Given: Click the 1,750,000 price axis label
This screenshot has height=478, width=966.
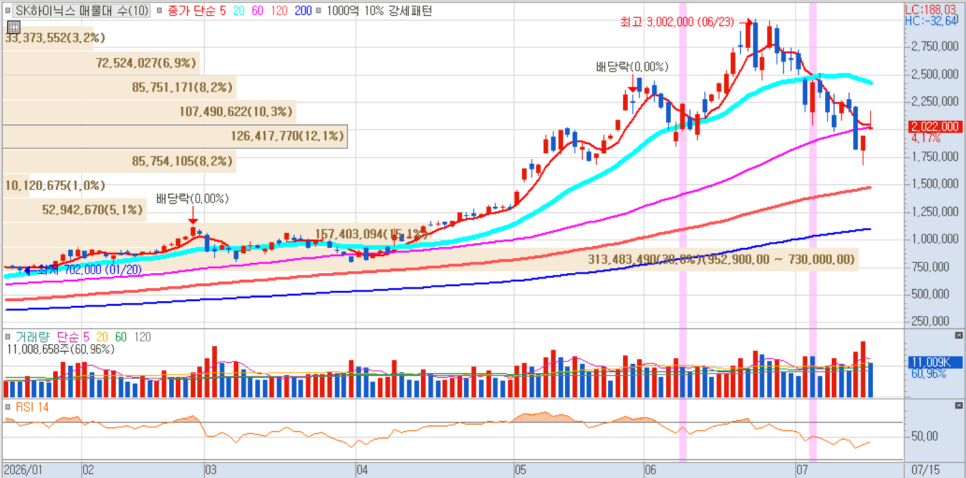Looking at the screenshot, I should click(936, 156).
